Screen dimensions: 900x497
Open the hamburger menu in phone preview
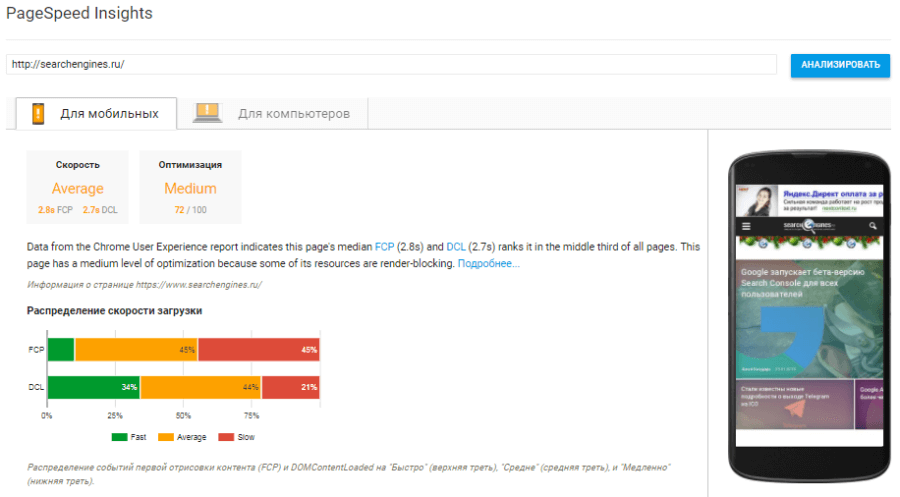click(746, 226)
